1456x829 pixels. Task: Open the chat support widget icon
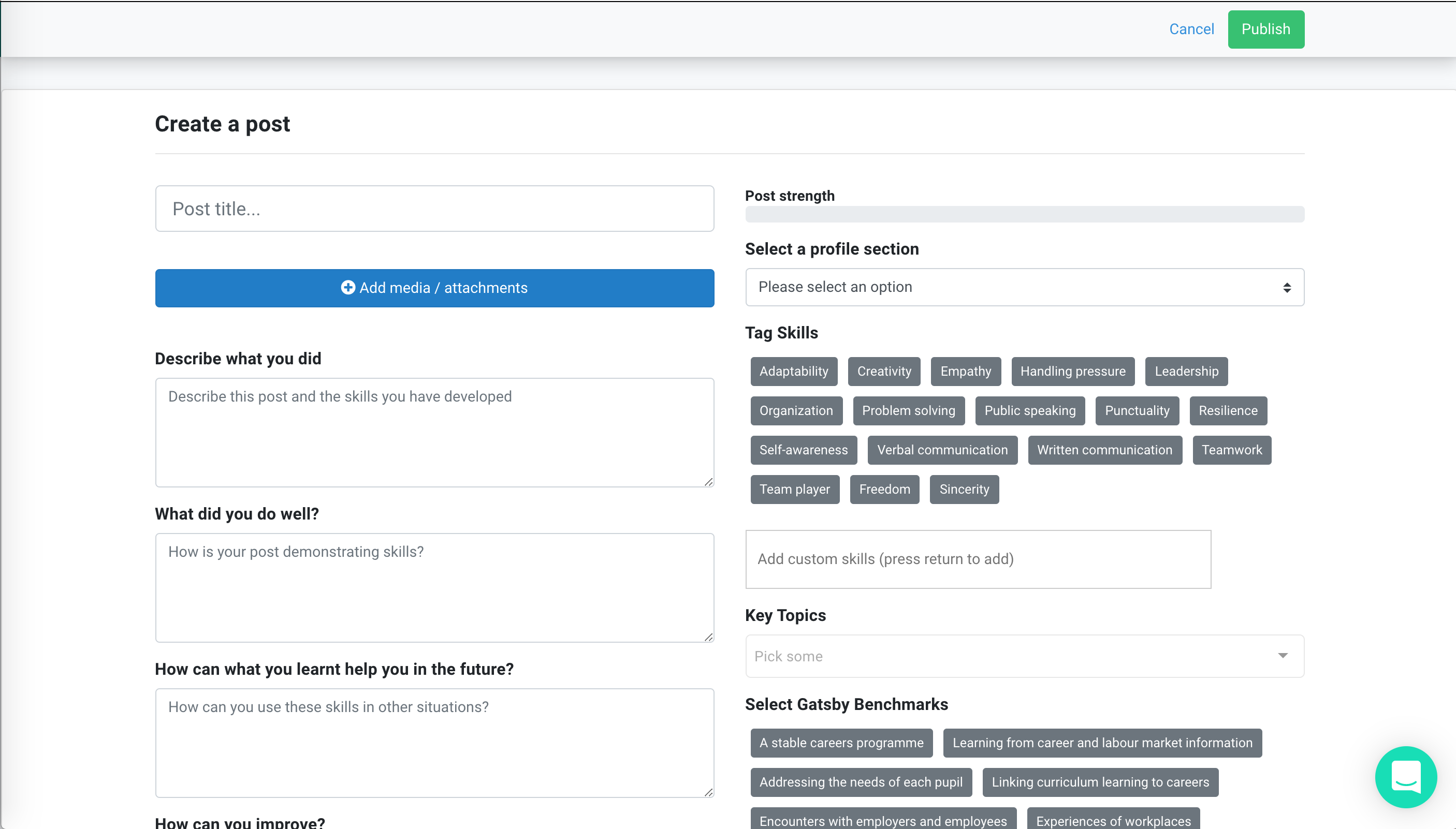click(1405, 777)
